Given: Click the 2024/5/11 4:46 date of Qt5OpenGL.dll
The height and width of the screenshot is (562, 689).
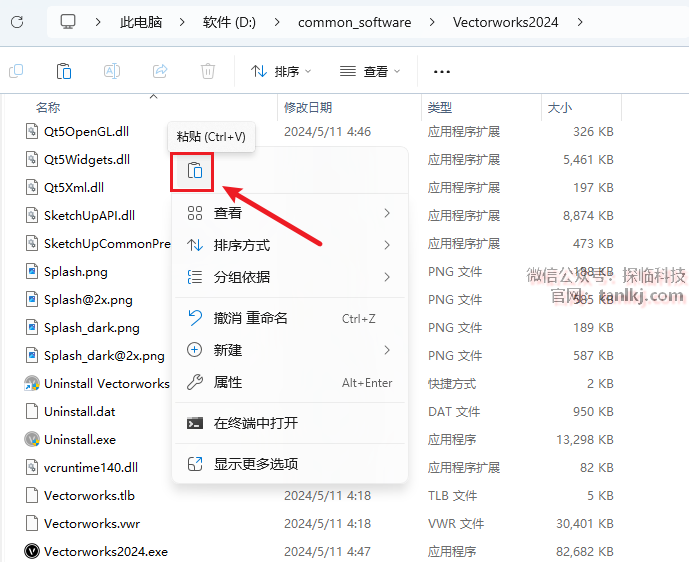Looking at the screenshot, I should point(327,131).
